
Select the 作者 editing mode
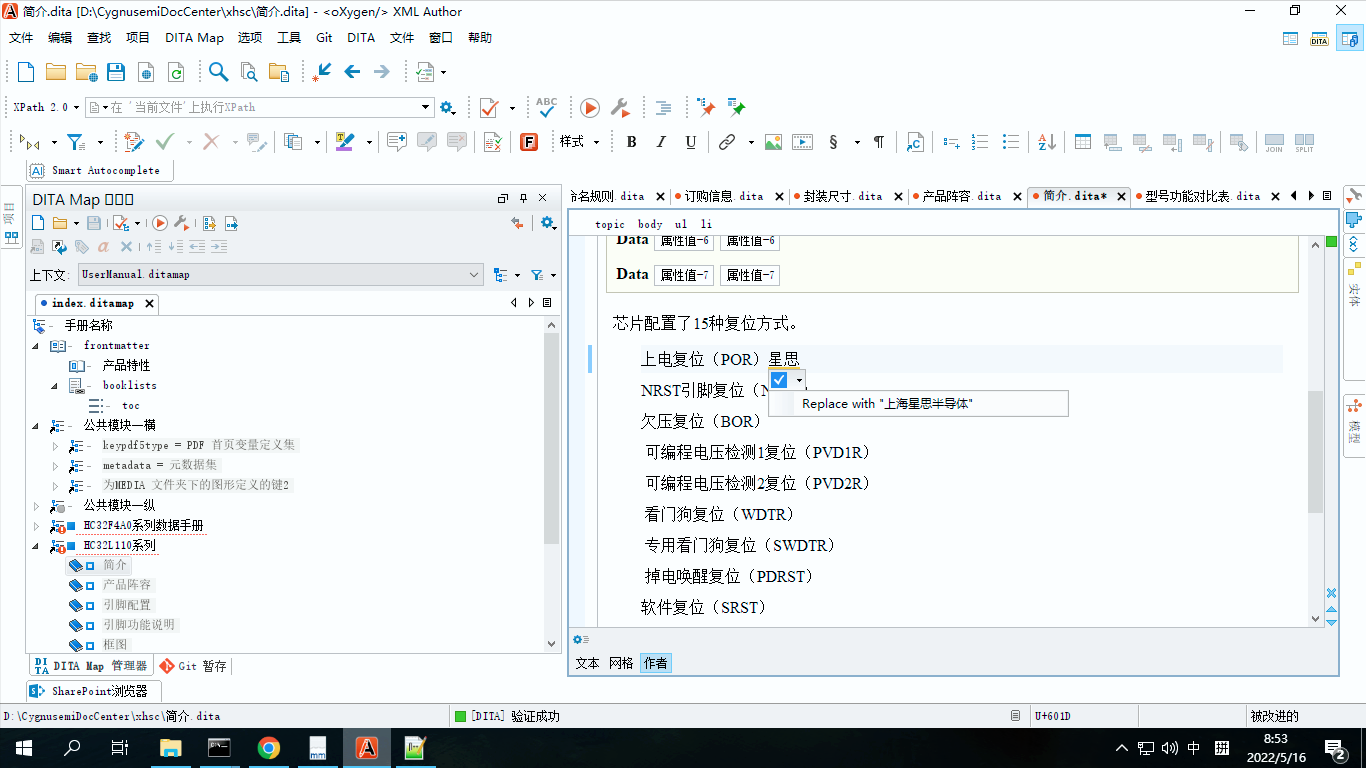(x=655, y=663)
